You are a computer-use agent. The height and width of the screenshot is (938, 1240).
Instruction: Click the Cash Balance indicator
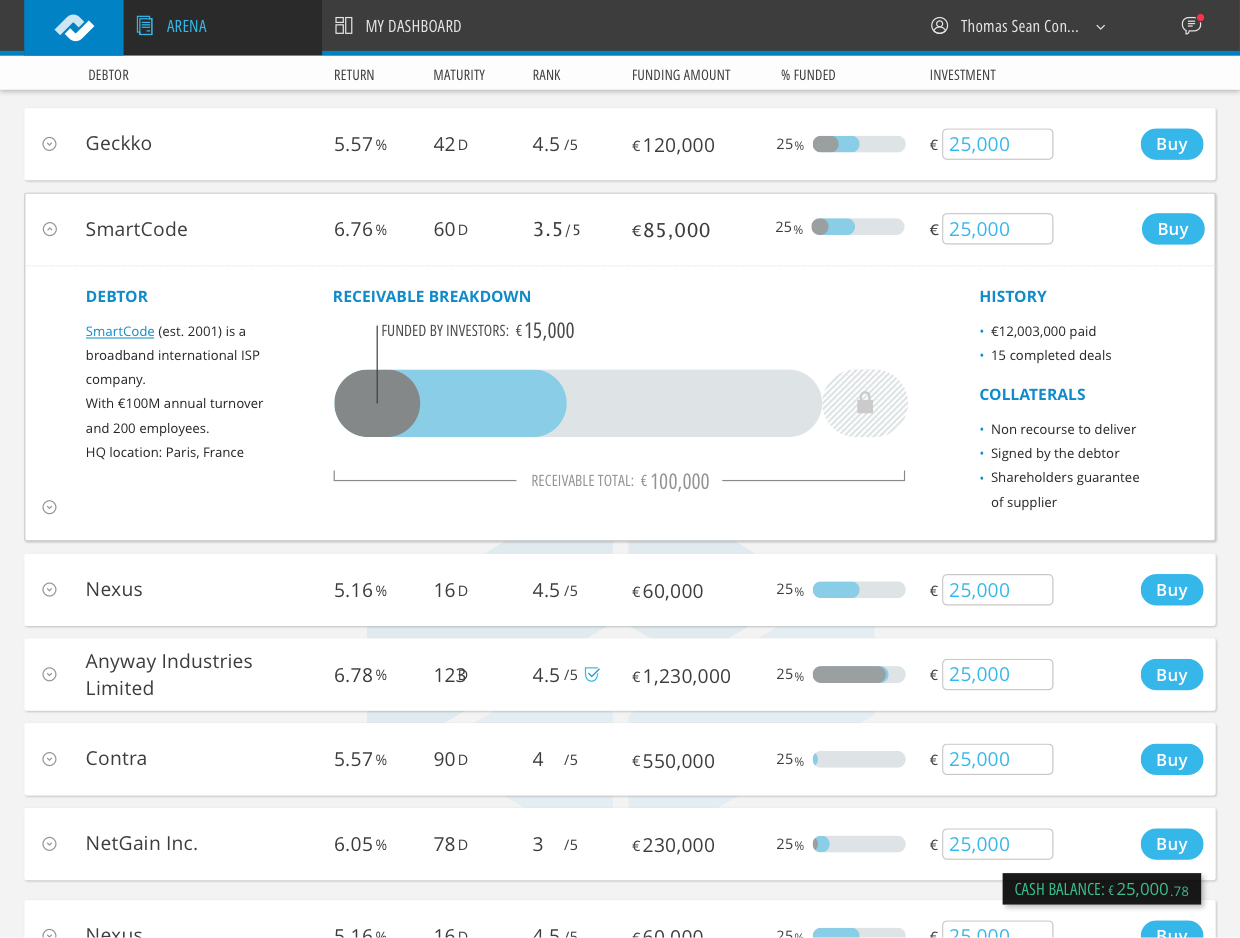click(x=1101, y=889)
